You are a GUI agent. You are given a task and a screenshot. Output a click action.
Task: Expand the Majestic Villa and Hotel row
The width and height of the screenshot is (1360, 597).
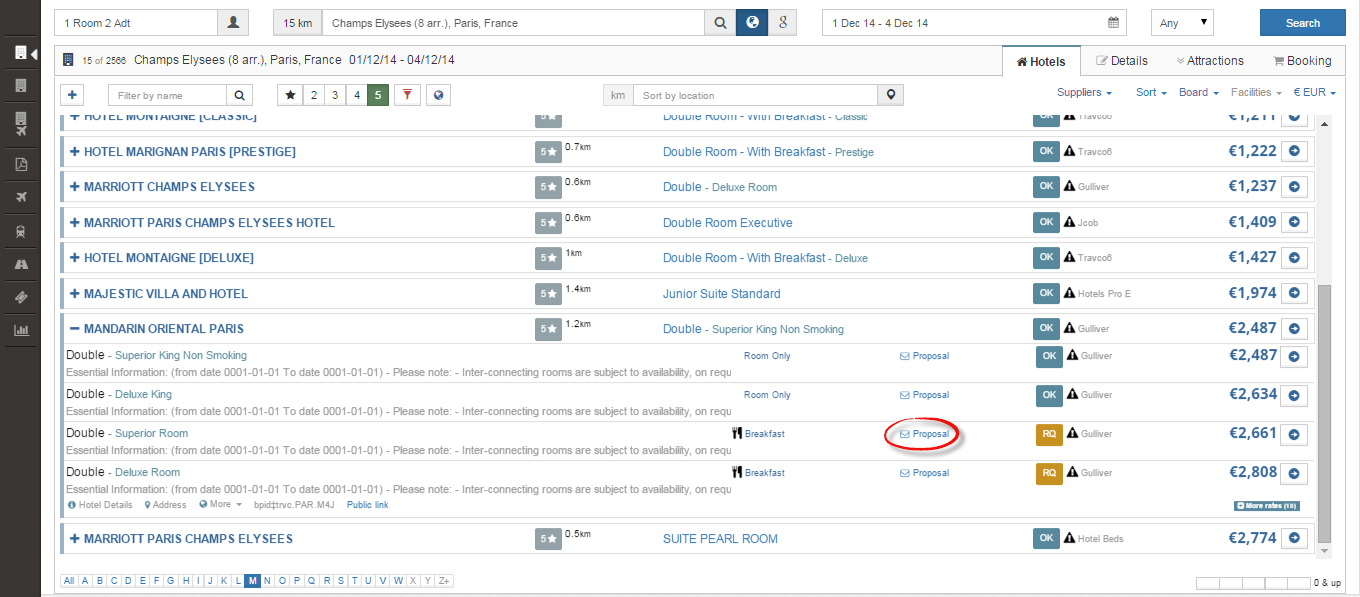click(74, 294)
